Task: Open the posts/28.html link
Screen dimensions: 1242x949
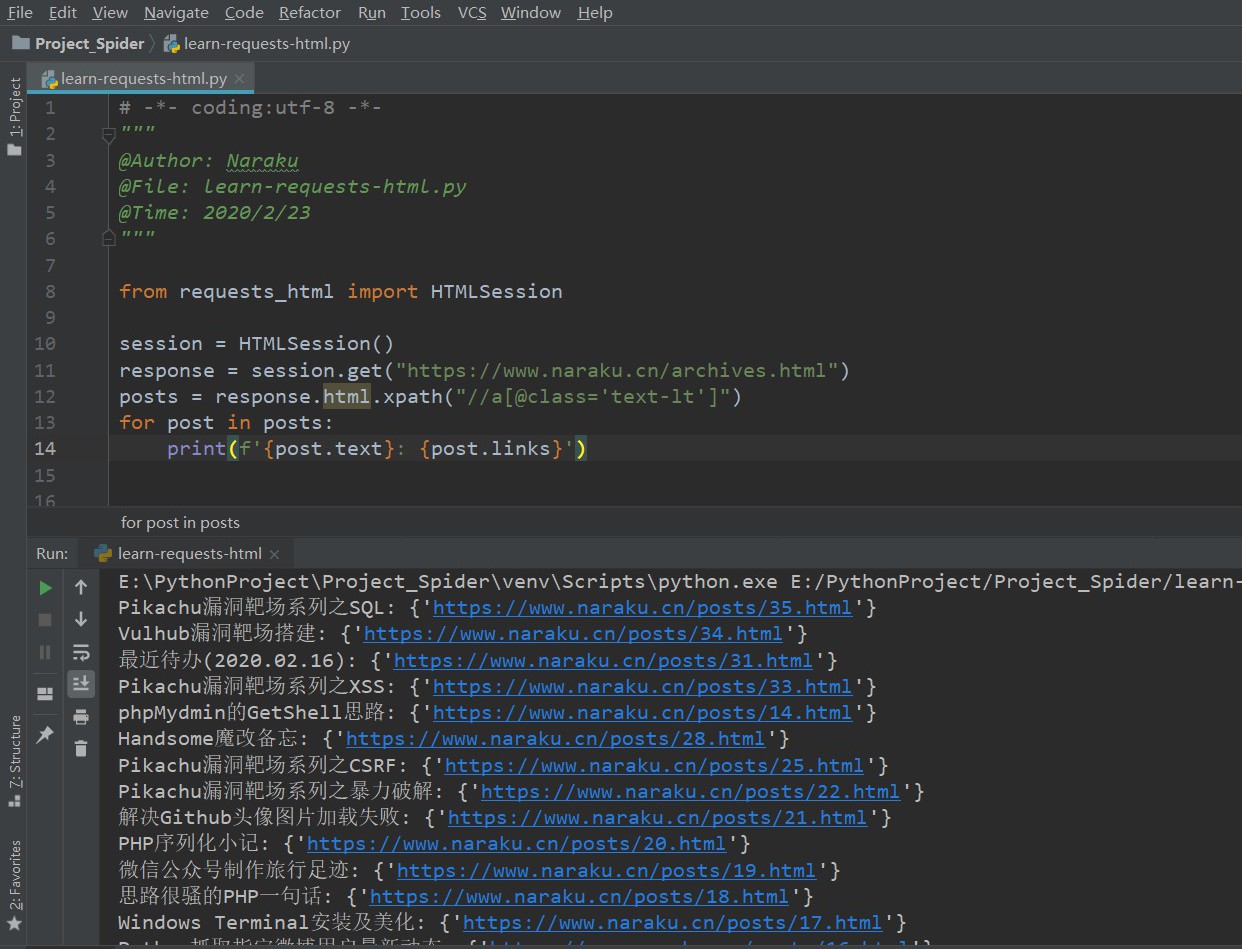Action: click(x=555, y=739)
